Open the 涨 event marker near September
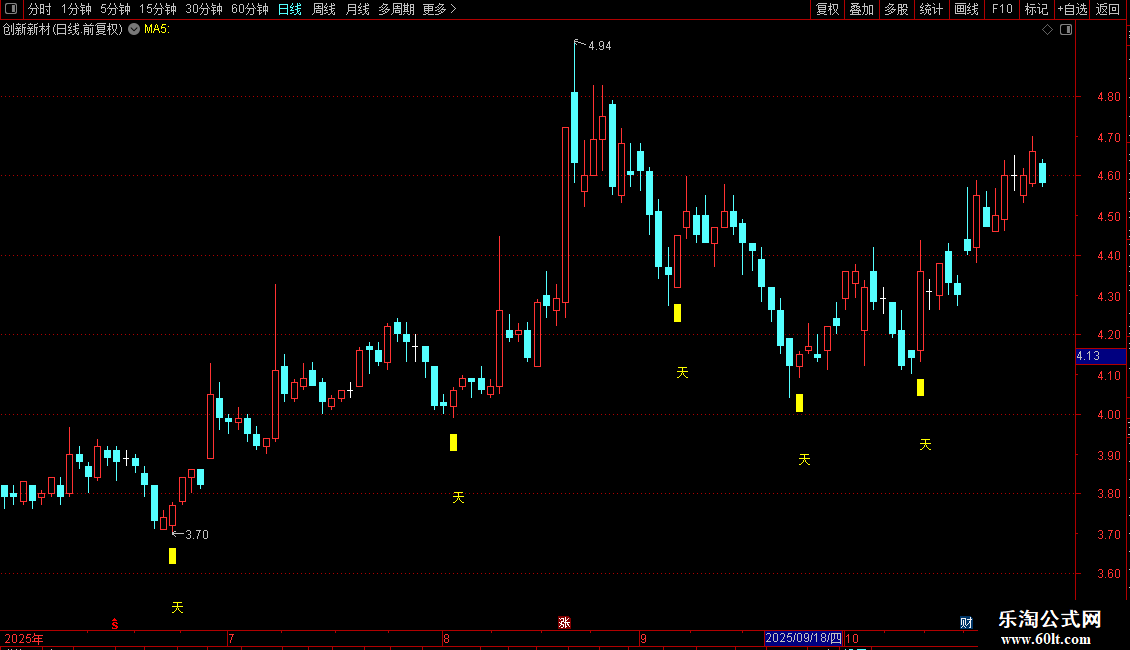The height and width of the screenshot is (650, 1130). pyautogui.click(x=564, y=623)
